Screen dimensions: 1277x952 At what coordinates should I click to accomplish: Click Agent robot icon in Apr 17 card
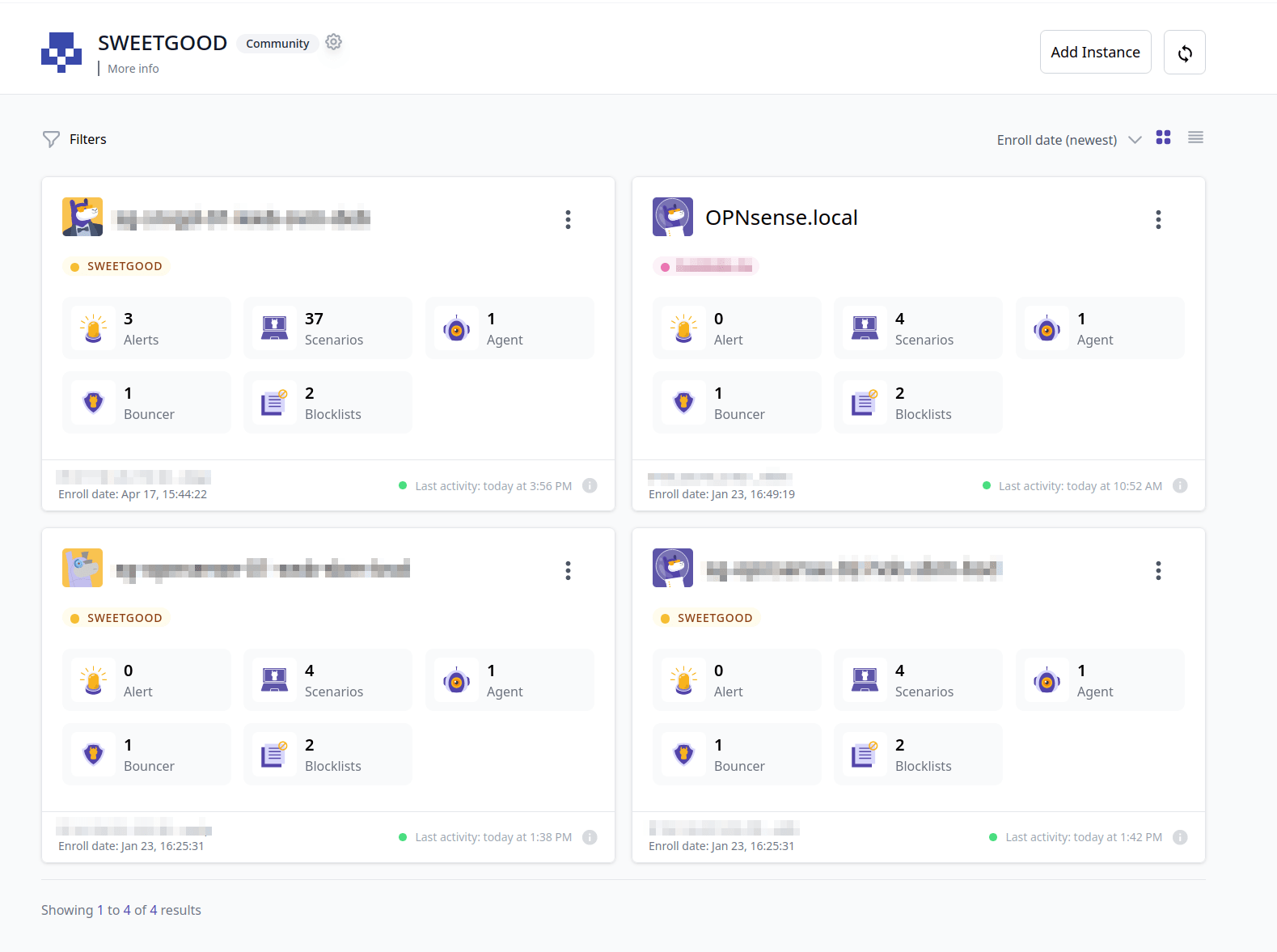[457, 328]
